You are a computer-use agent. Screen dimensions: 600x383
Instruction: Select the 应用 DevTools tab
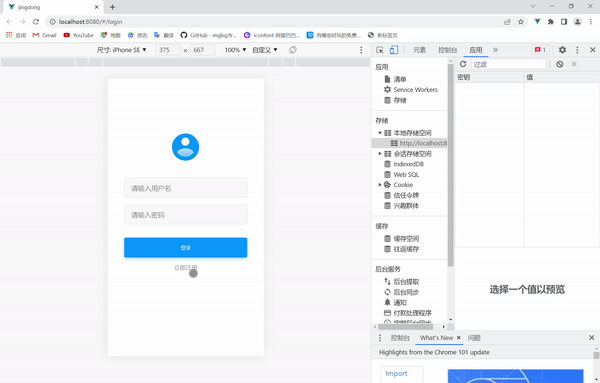pos(476,50)
